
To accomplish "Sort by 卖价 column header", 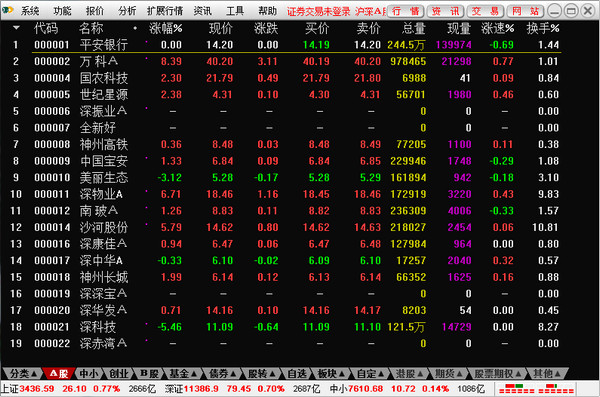I will click(368, 28).
